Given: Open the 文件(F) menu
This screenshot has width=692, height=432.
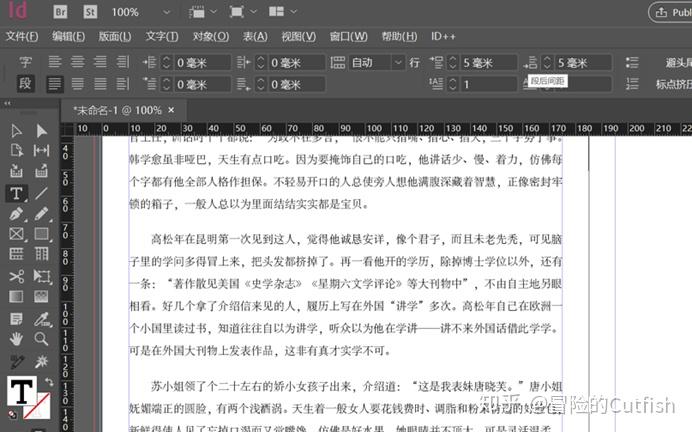Looking at the screenshot, I should [22, 36].
